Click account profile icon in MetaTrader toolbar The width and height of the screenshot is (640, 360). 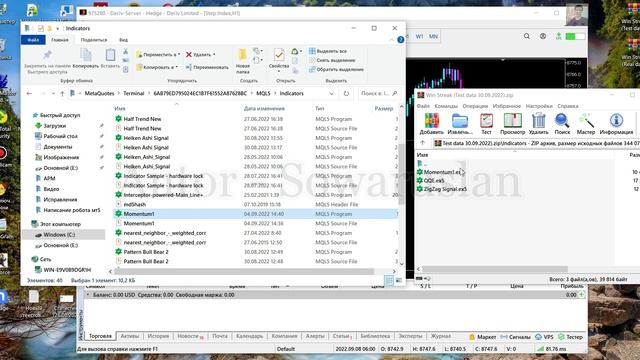pyautogui.click(x=543, y=36)
